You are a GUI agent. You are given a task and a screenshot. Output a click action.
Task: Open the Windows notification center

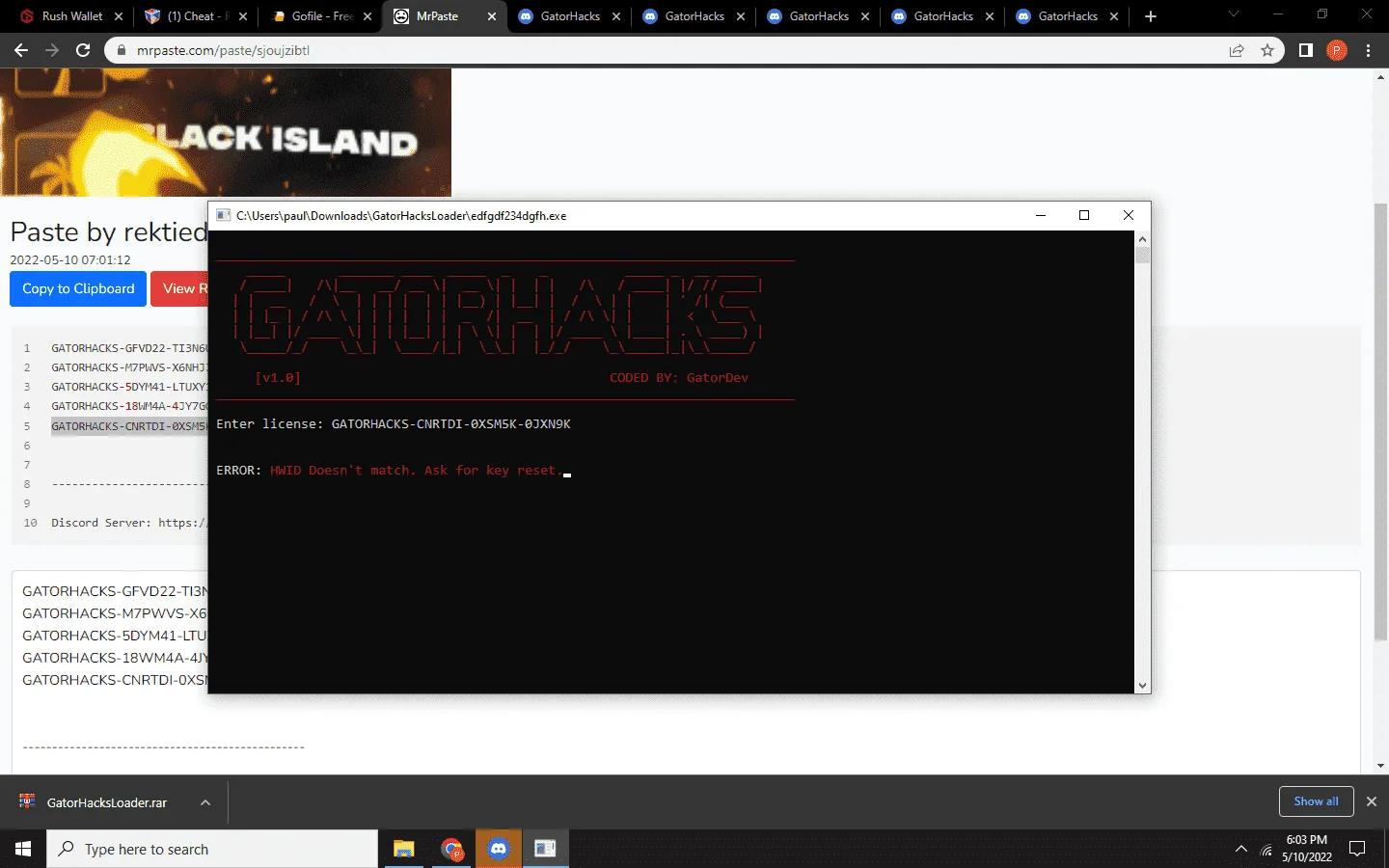pyautogui.click(x=1357, y=849)
